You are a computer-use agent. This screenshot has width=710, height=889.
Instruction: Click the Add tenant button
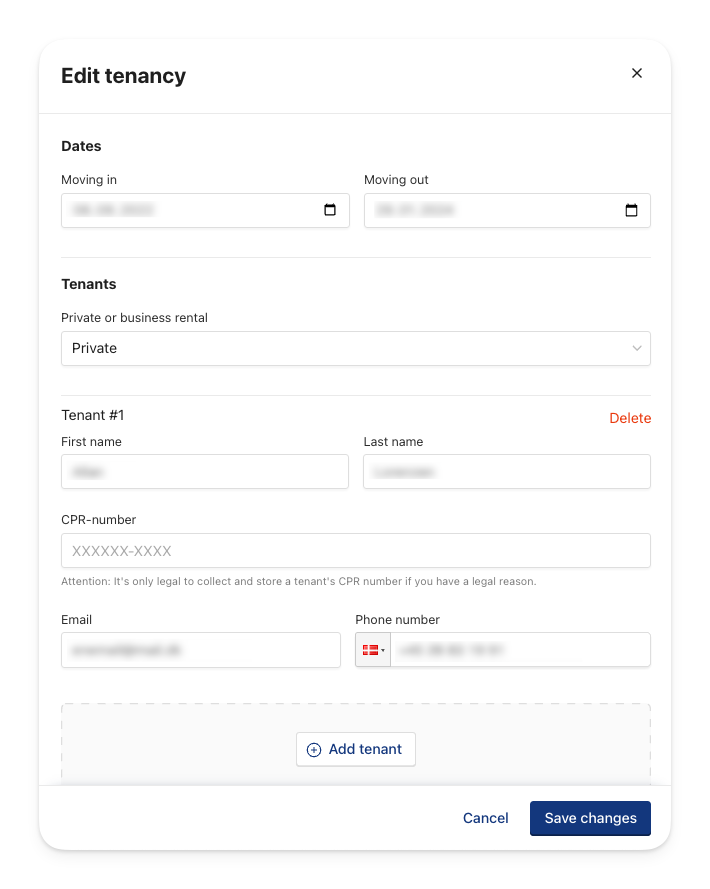(x=356, y=749)
